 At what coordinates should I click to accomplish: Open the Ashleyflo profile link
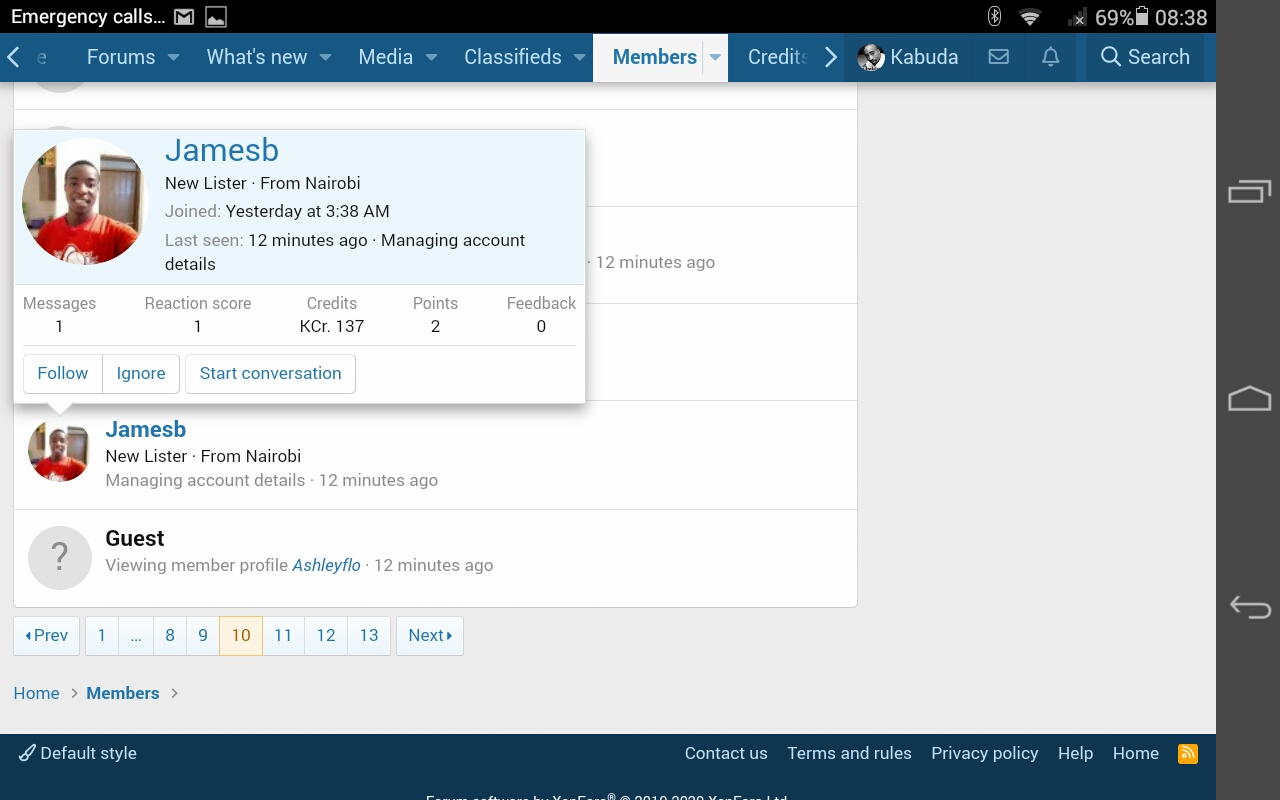tap(326, 565)
